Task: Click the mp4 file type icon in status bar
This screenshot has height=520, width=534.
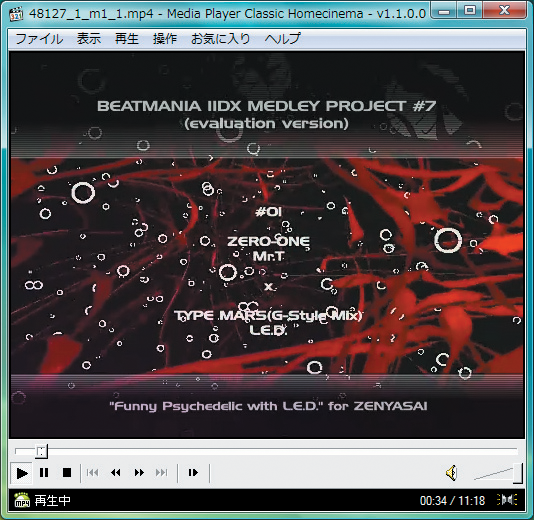Action: pos(22,500)
